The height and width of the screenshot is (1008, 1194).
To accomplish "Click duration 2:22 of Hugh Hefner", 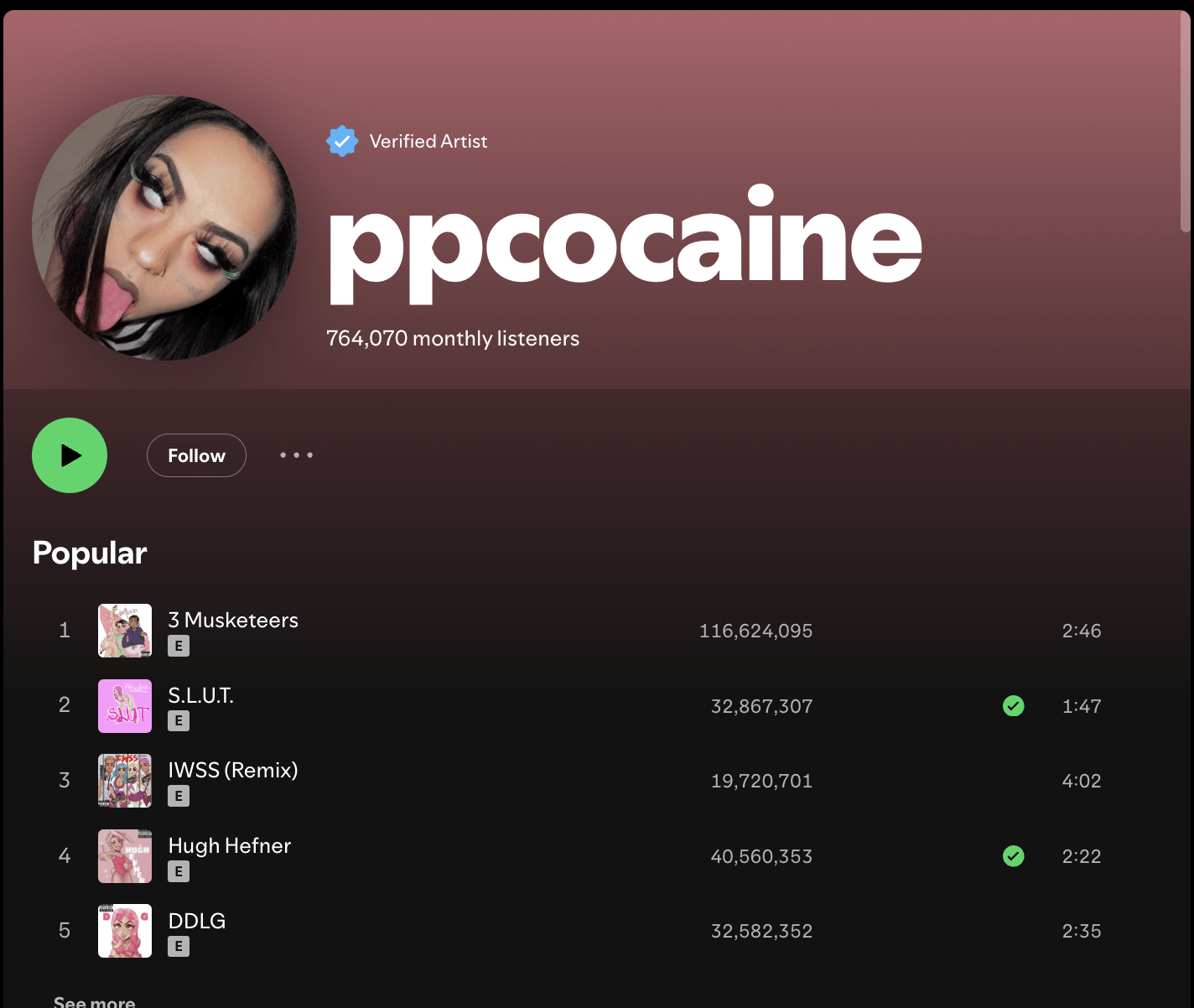I will pos(1082,856).
